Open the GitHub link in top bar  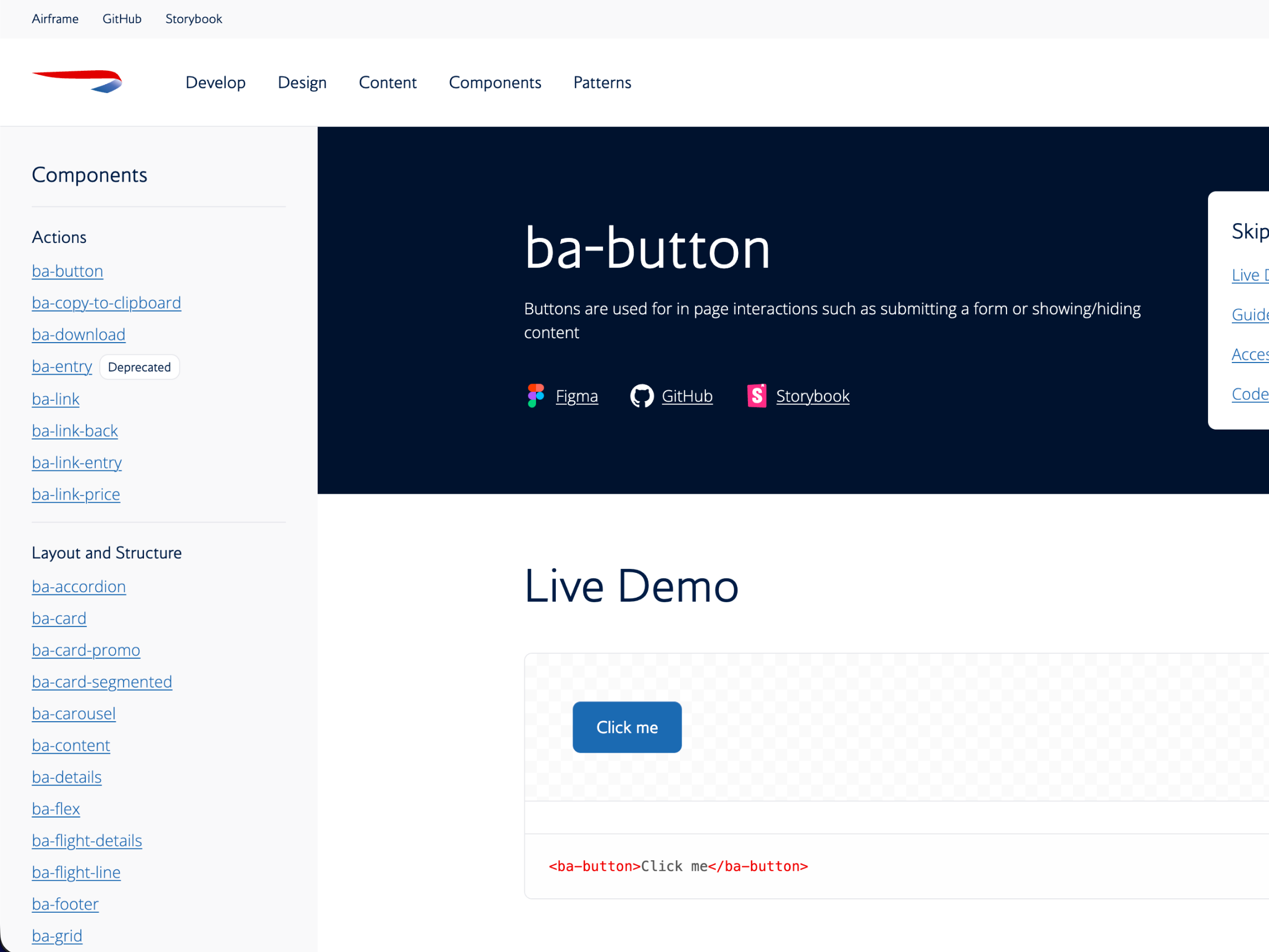122,19
